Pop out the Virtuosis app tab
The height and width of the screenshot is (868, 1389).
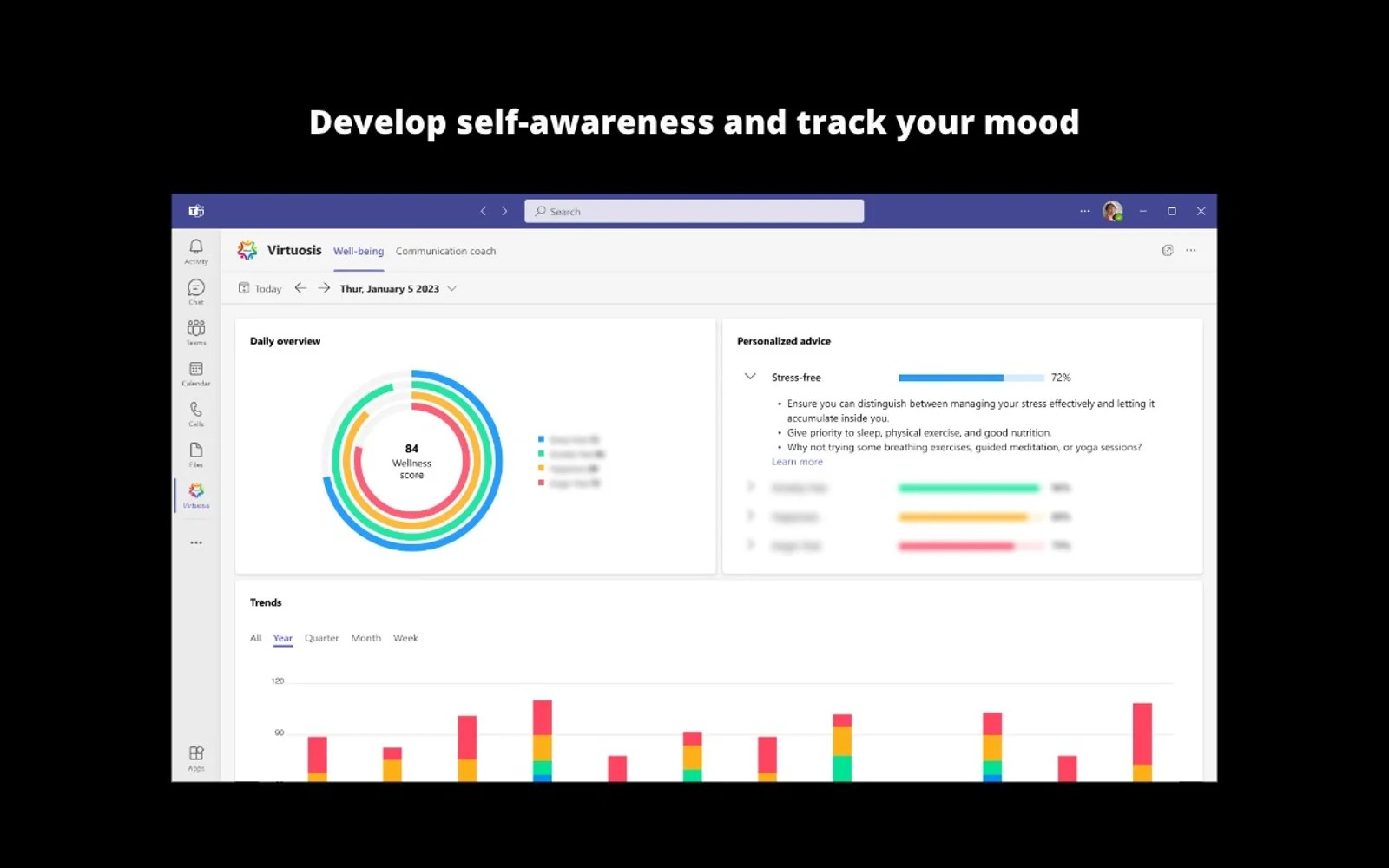pos(1168,250)
